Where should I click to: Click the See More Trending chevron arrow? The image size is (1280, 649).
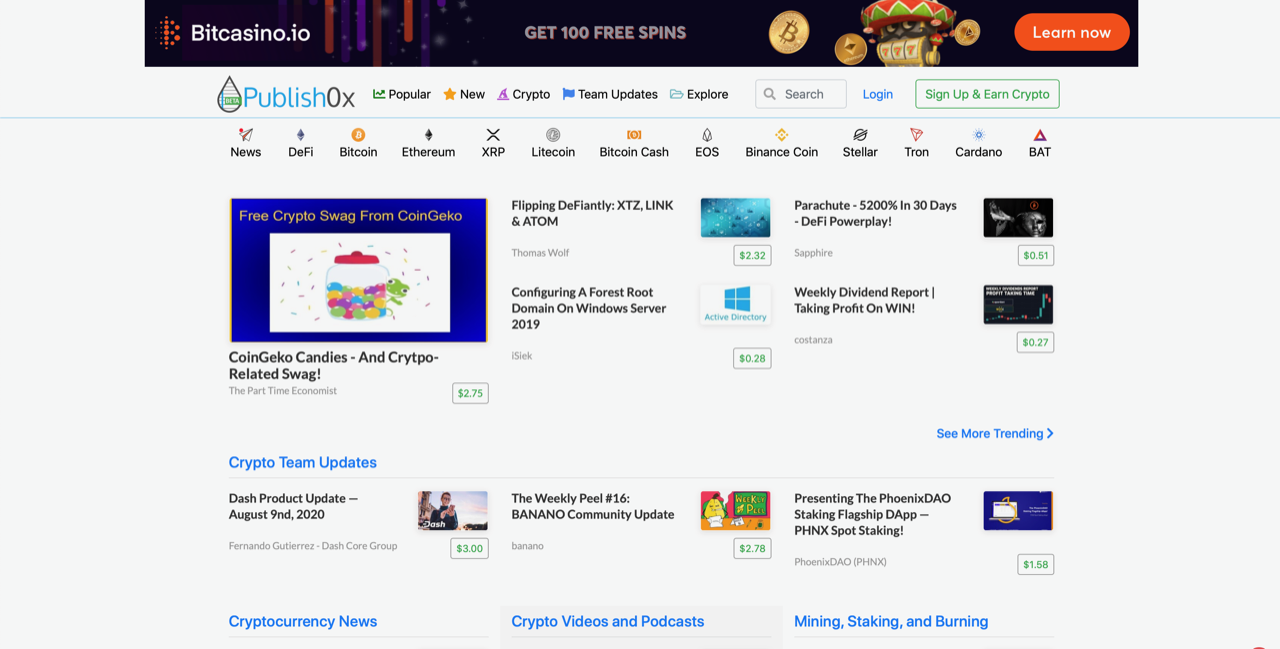tap(1050, 434)
